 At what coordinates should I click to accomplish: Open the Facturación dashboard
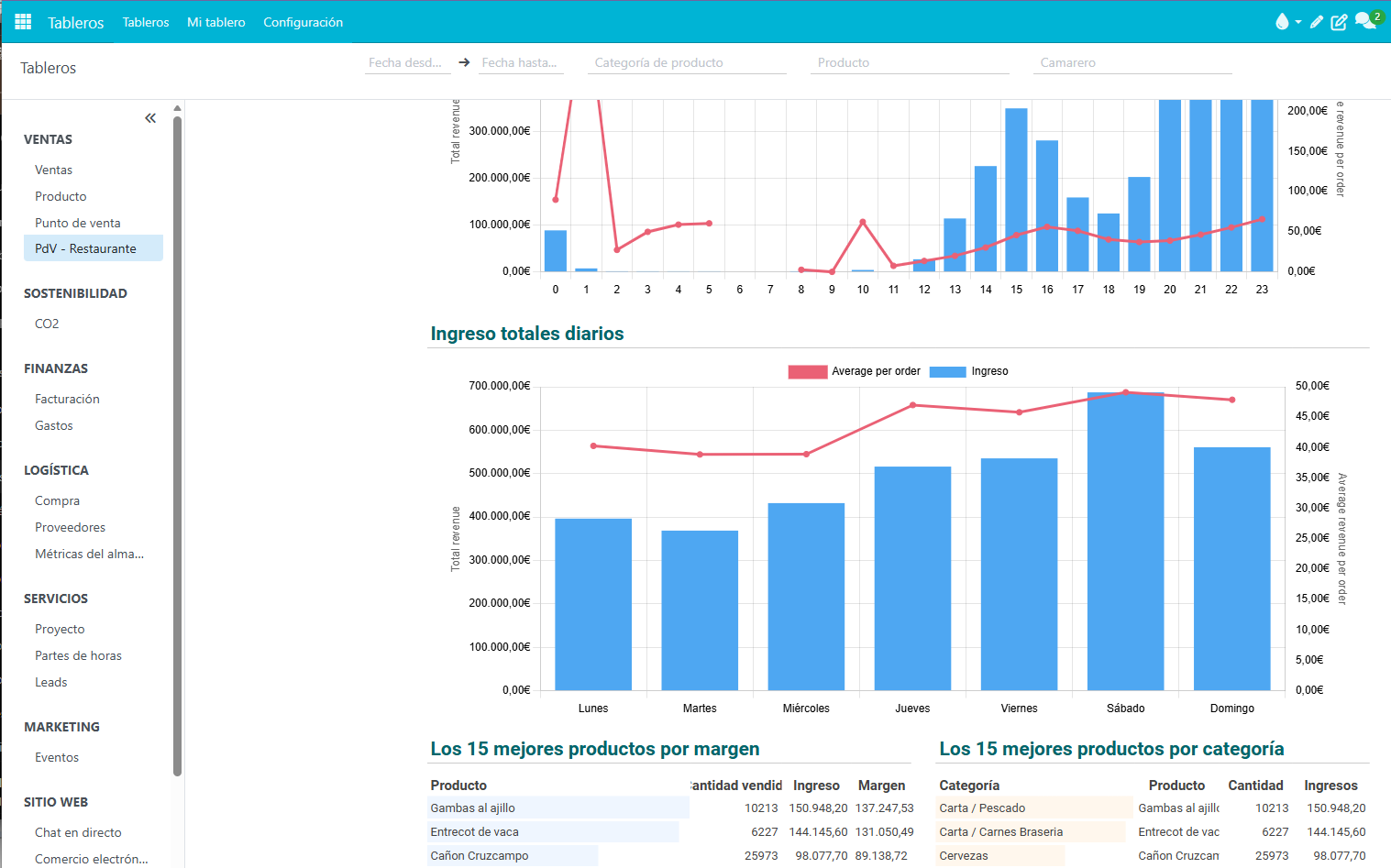[94, 399]
